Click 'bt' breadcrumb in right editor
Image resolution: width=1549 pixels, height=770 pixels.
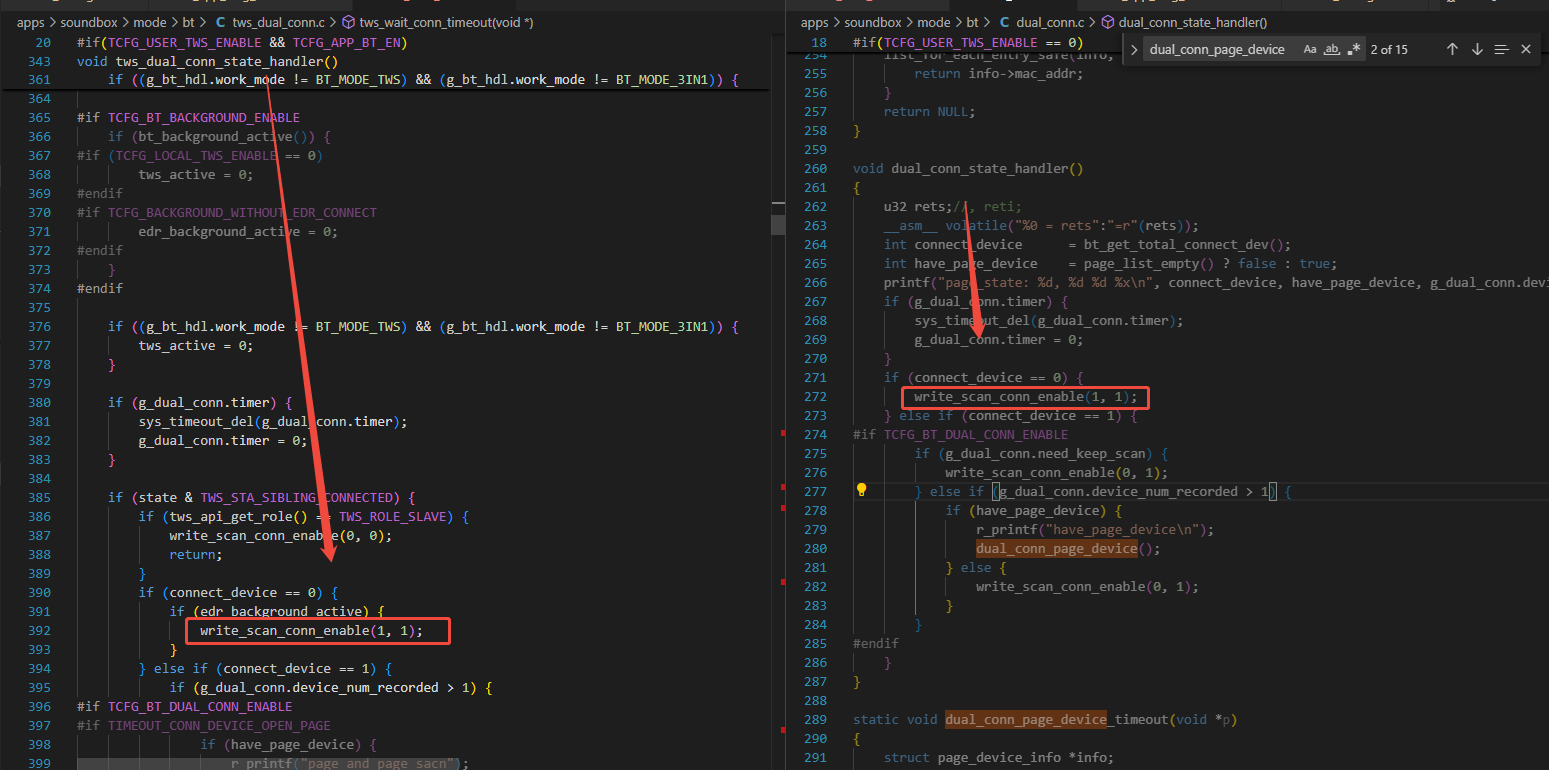pyautogui.click(x=972, y=21)
